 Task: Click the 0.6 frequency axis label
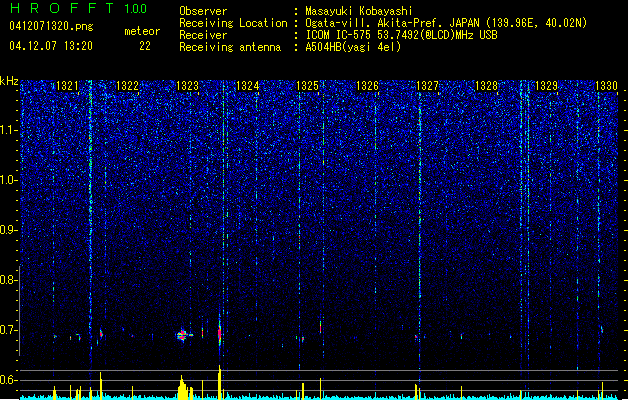(9, 380)
